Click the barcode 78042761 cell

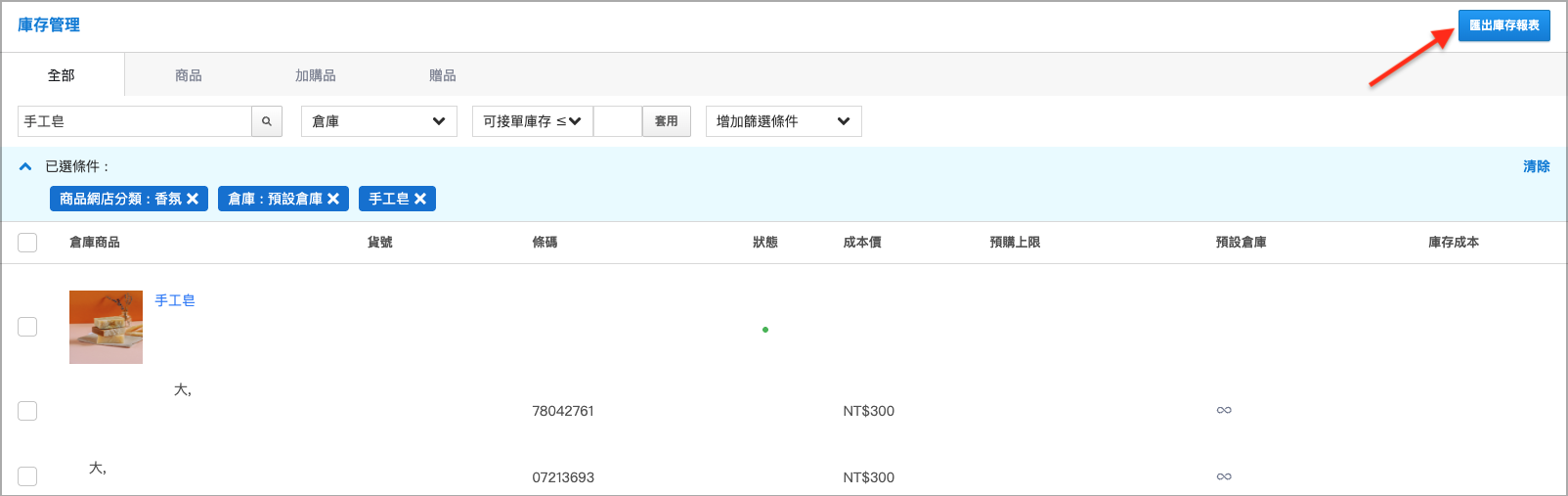(x=563, y=411)
